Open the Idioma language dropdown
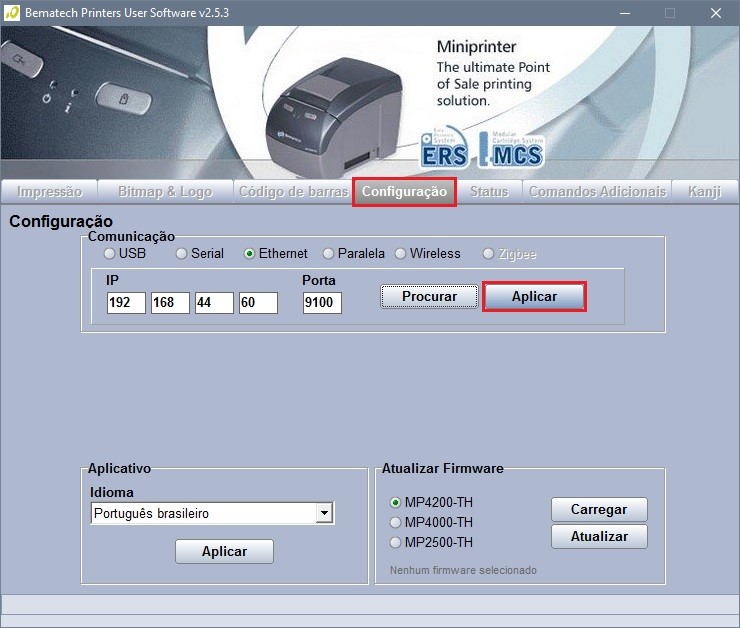 pyautogui.click(x=212, y=513)
